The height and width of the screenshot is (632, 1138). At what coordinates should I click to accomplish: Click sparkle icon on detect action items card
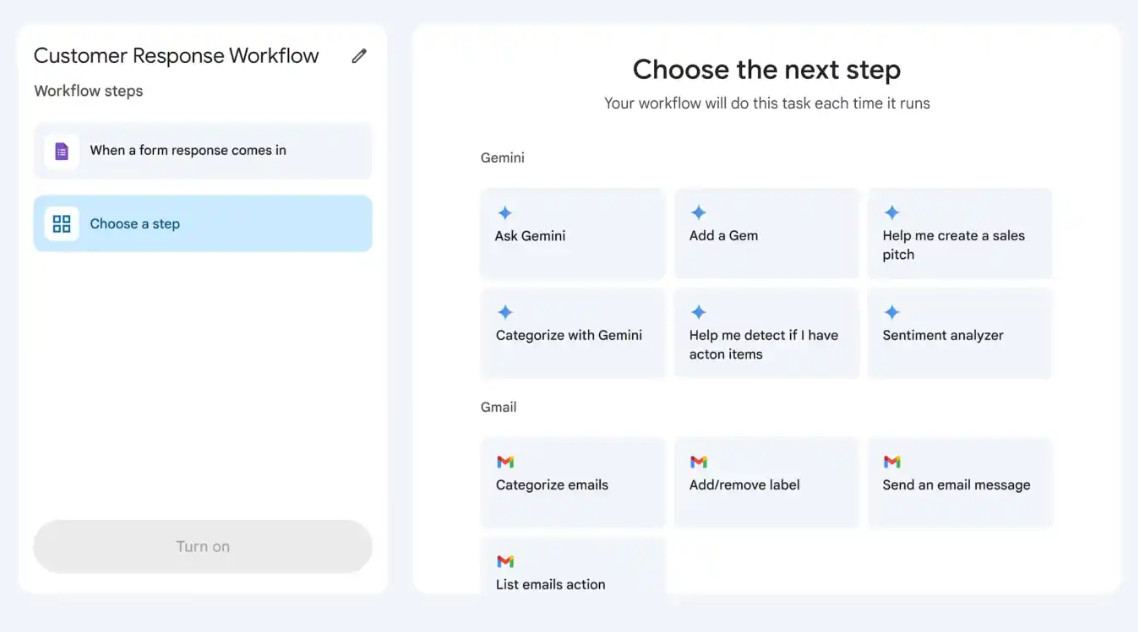tap(698, 312)
